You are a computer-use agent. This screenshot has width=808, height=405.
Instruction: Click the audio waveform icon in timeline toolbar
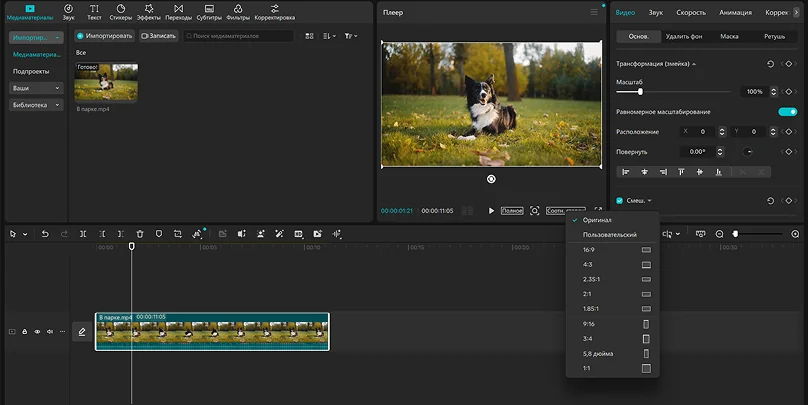[336, 234]
